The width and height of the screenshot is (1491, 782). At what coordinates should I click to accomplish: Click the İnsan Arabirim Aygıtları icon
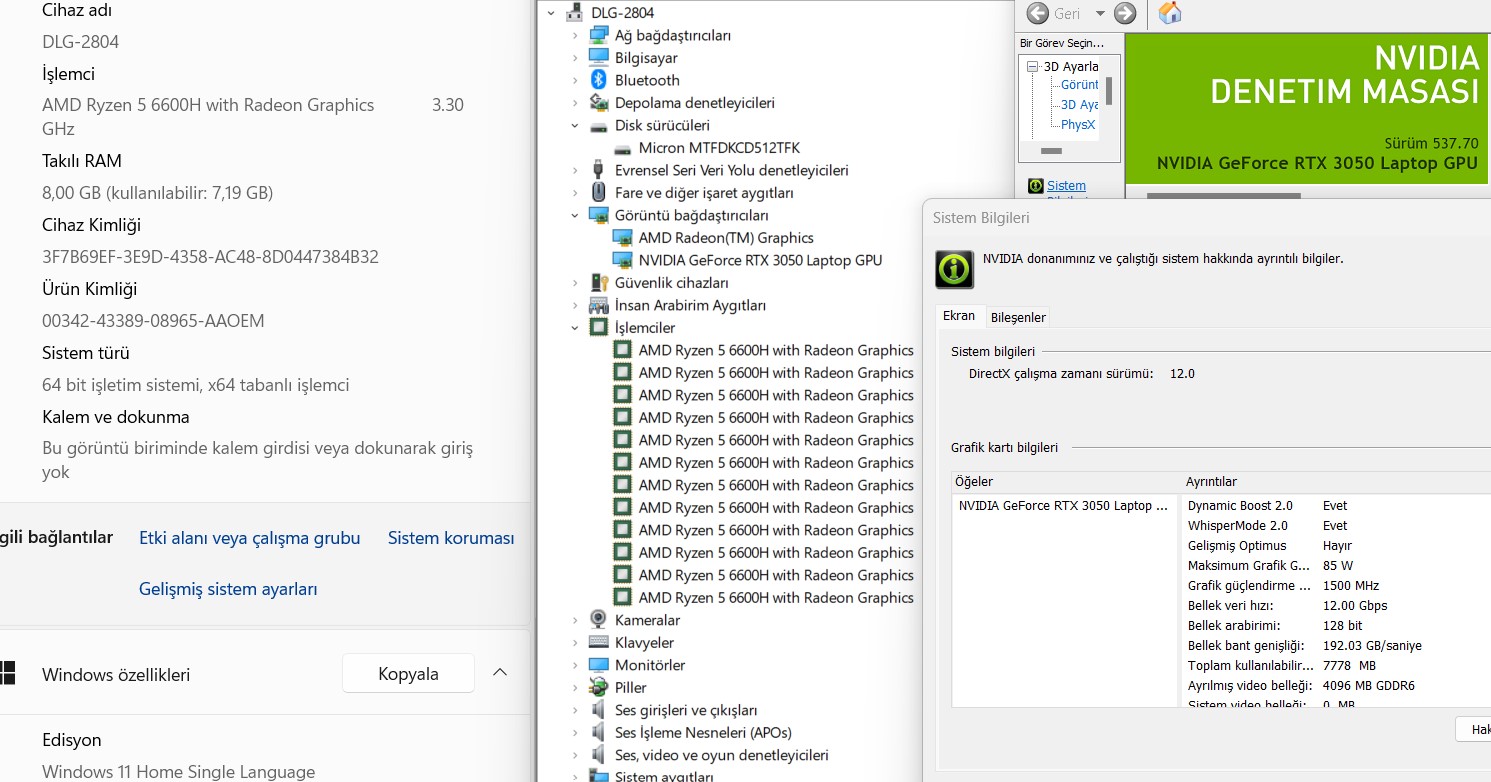click(x=599, y=305)
